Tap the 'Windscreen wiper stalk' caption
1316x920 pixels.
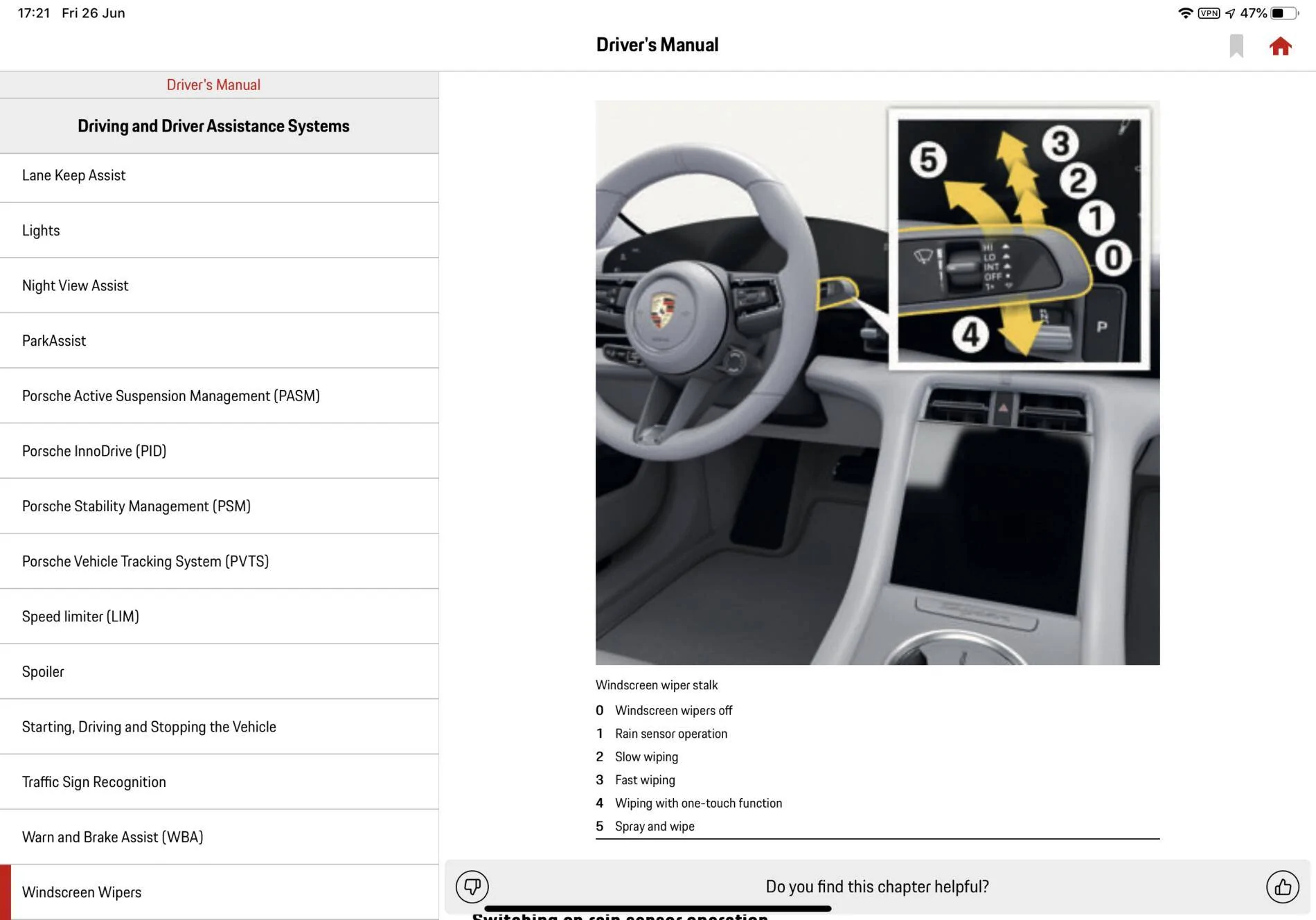point(657,685)
